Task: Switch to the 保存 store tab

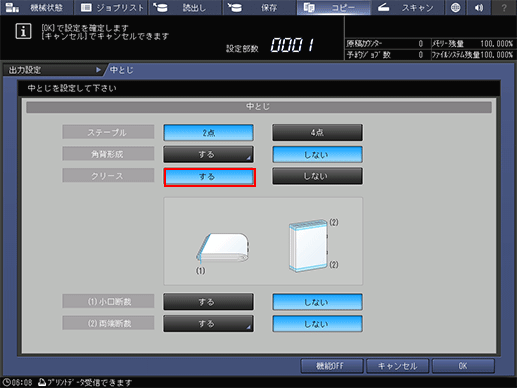Action: [259, 7]
